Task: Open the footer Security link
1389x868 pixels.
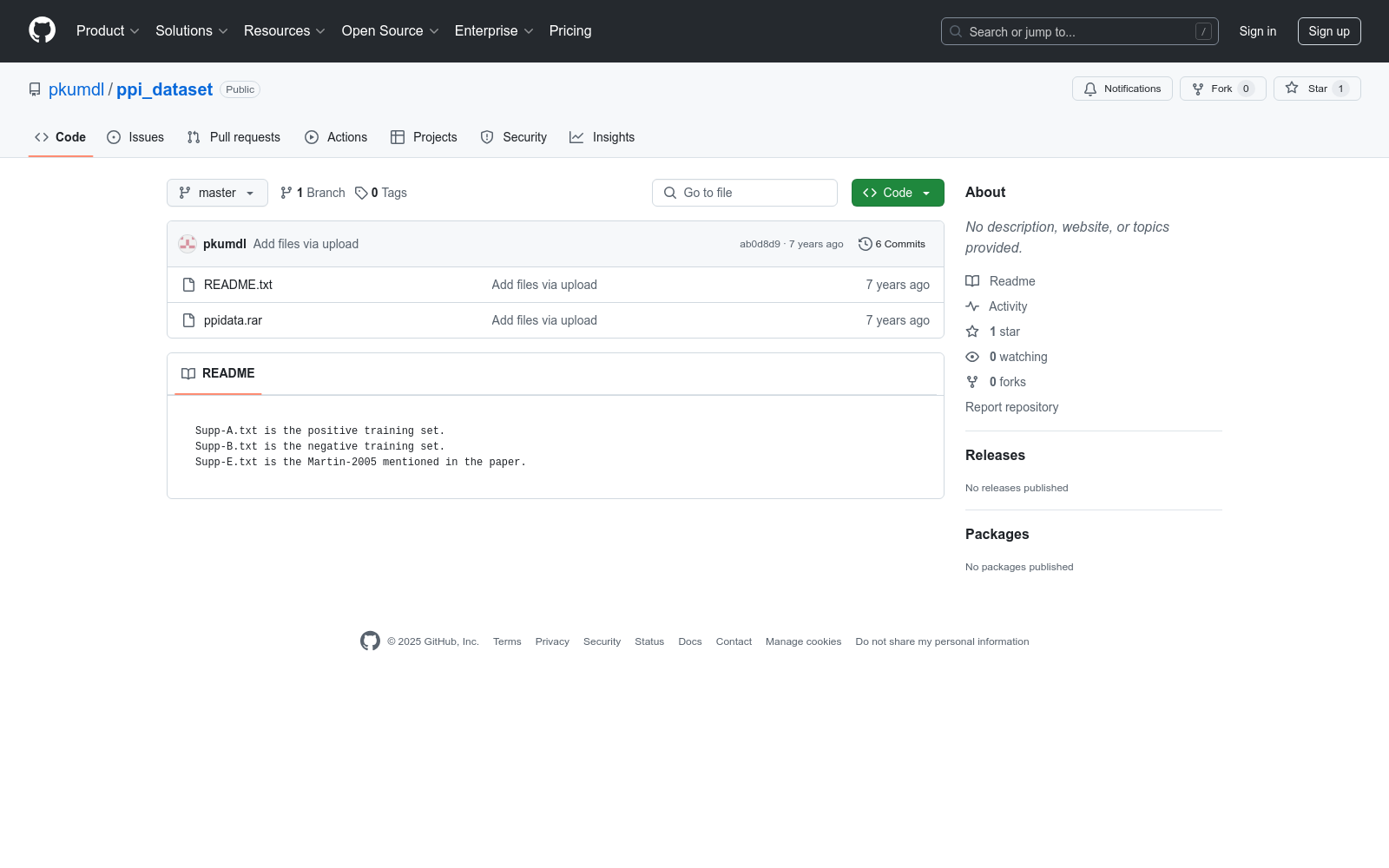Action: click(602, 641)
